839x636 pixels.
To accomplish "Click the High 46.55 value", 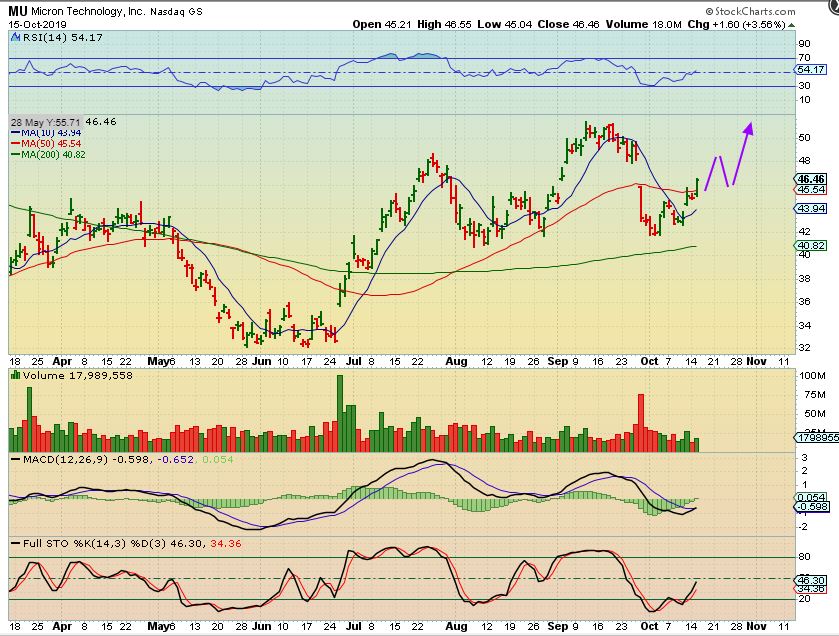I will click(x=444, y=24).
